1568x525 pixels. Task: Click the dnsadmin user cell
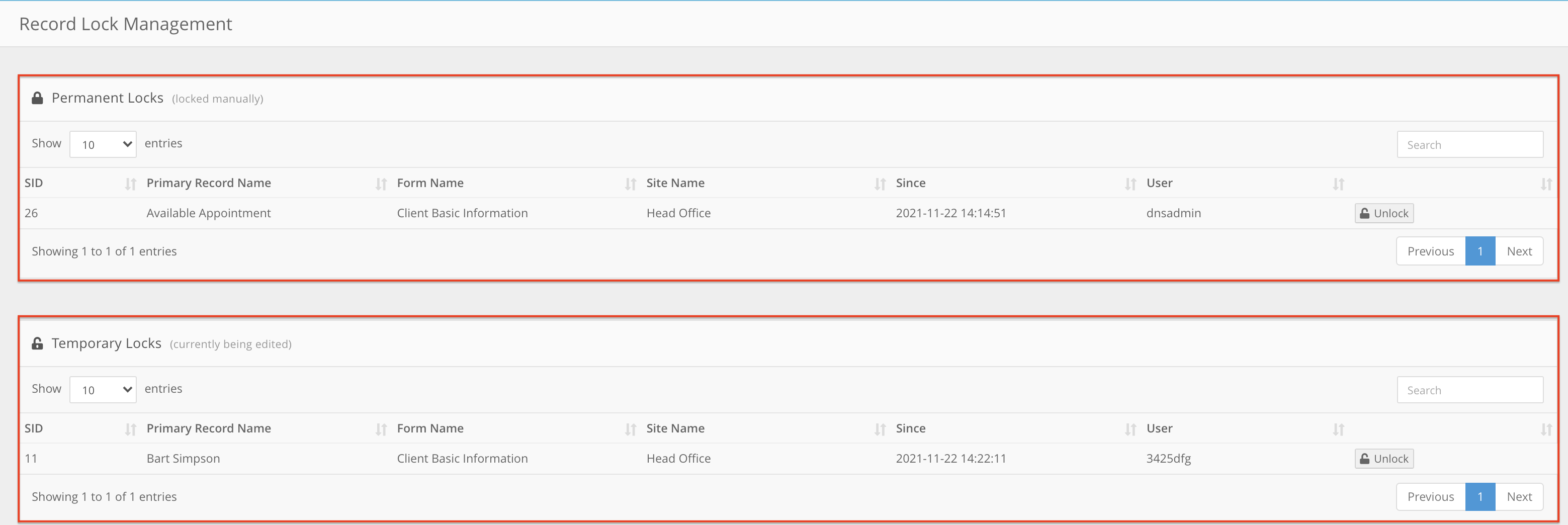(x=1173, y=214)
